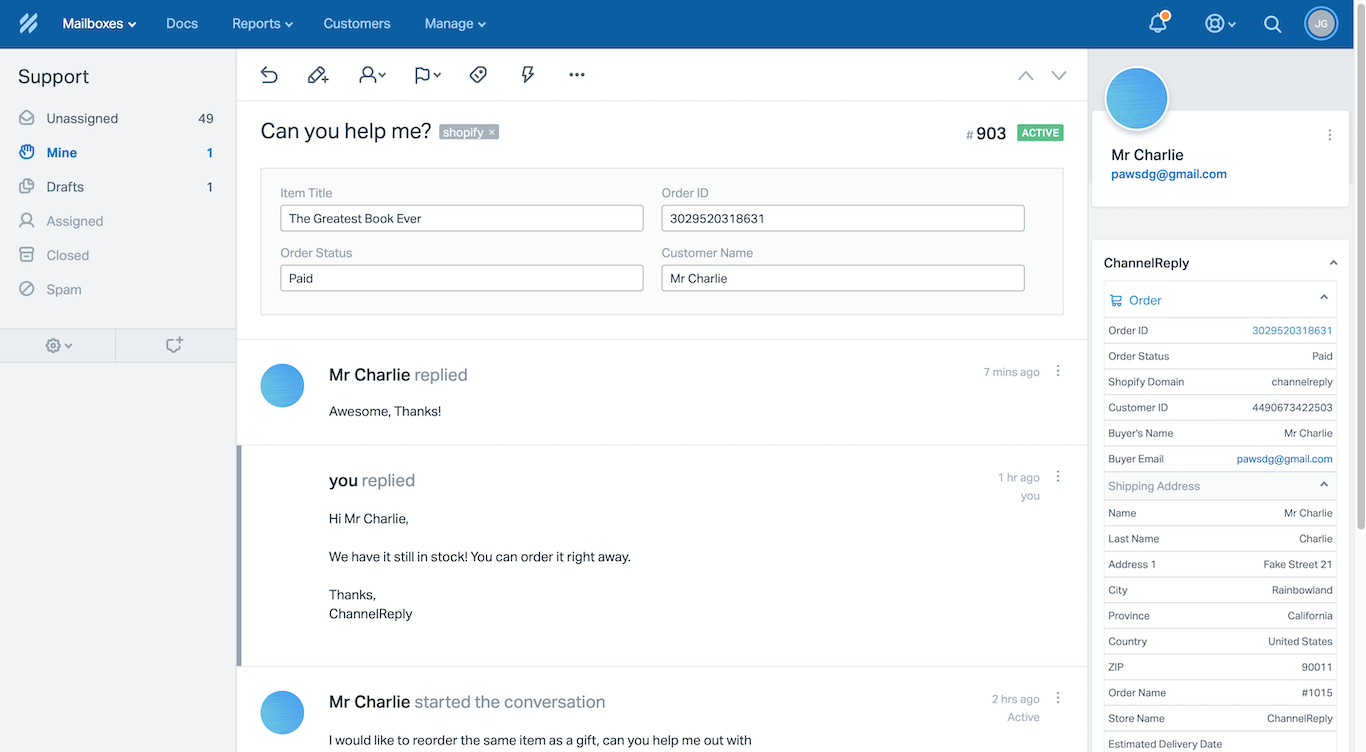Collapse the Order section chevron
The height and width of the screenshot is (752, 1366).
click(x=1324, y=298)
